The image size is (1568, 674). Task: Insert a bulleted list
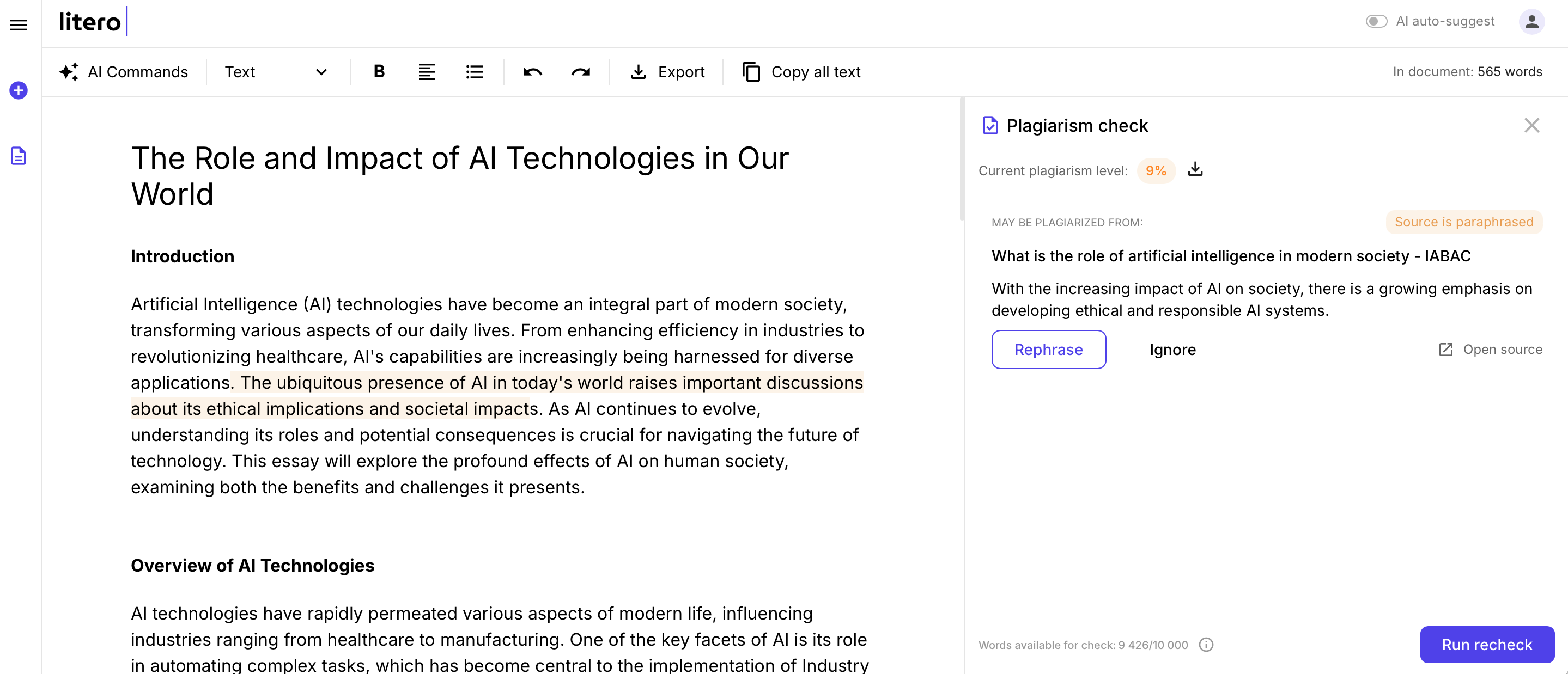pos(474,72)
